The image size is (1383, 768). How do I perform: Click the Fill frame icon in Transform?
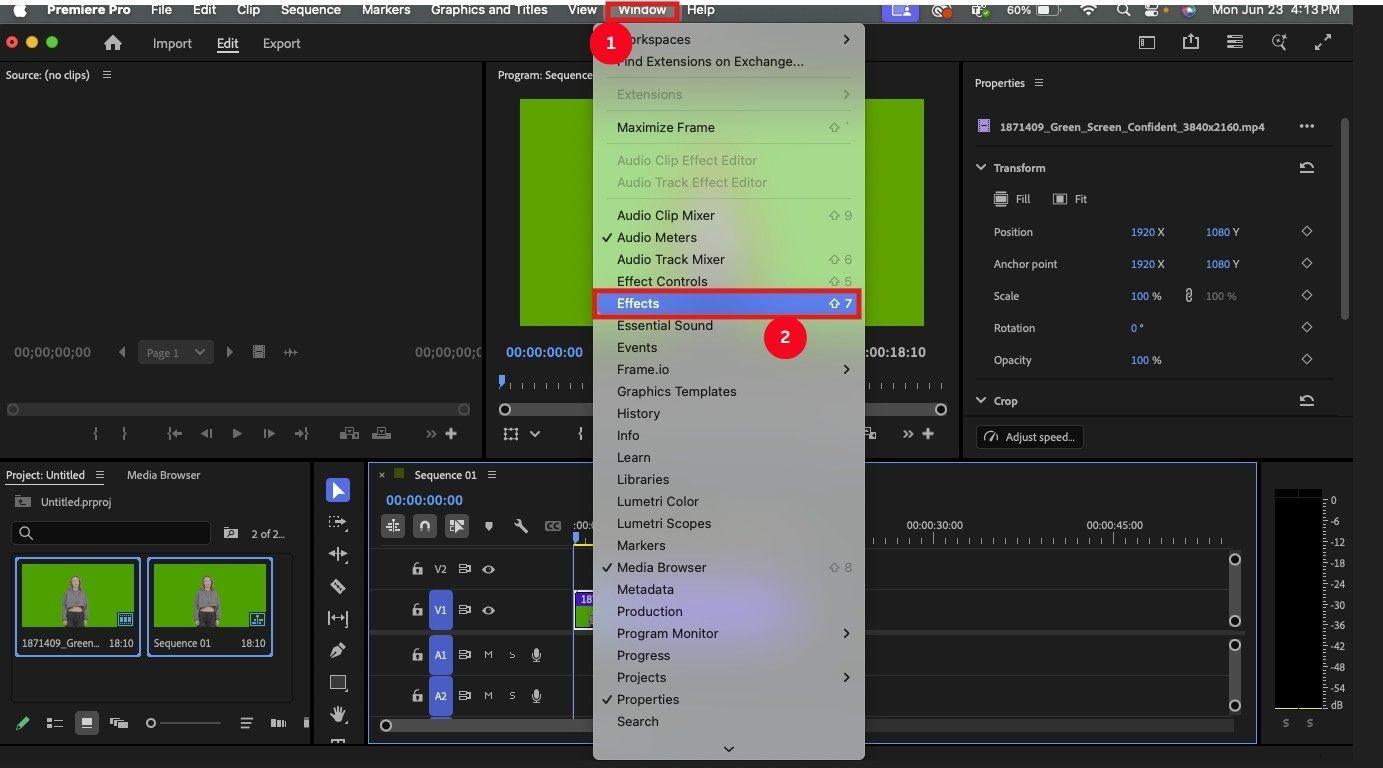1001,199
